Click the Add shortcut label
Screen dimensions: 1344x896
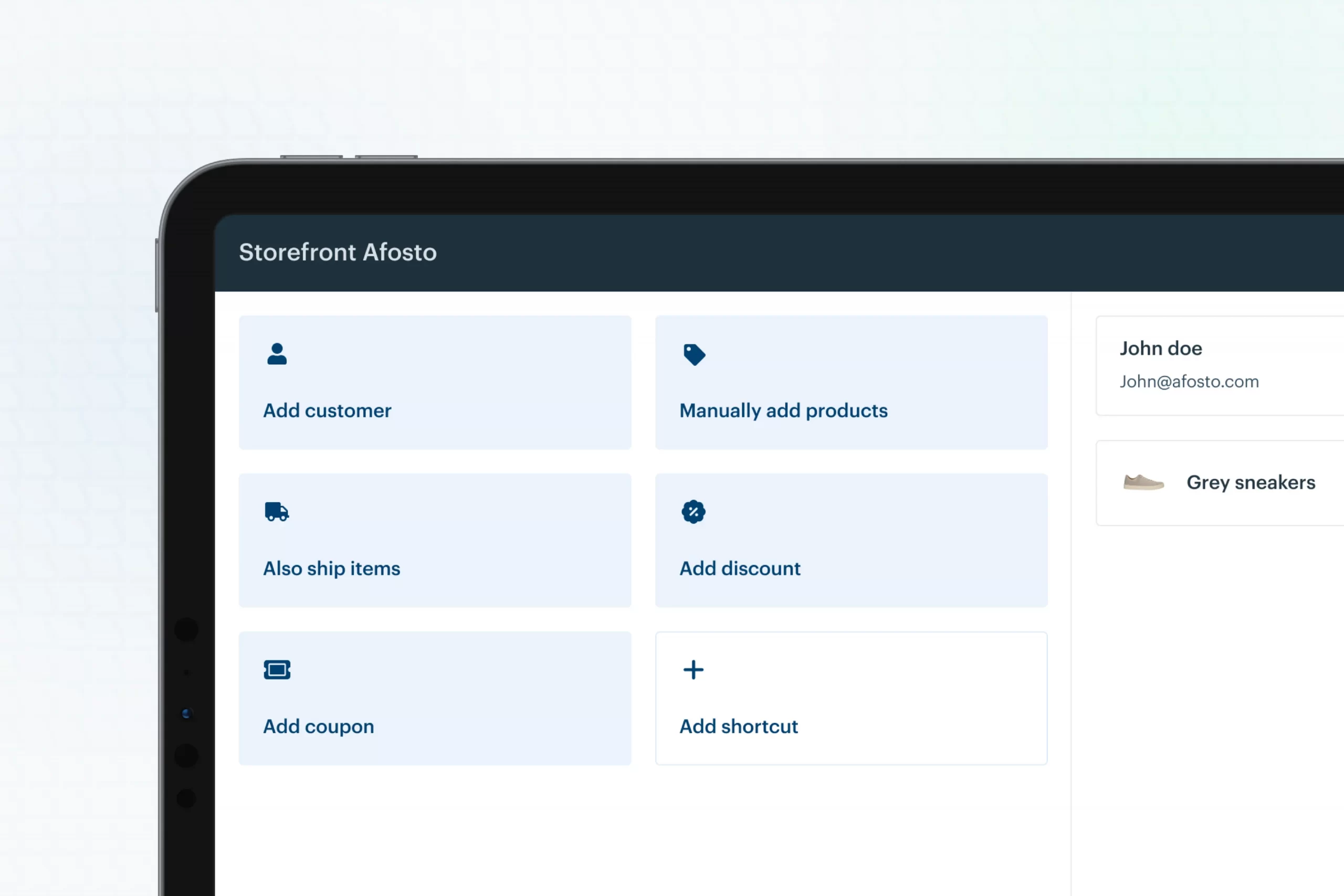tap(739, 726)
